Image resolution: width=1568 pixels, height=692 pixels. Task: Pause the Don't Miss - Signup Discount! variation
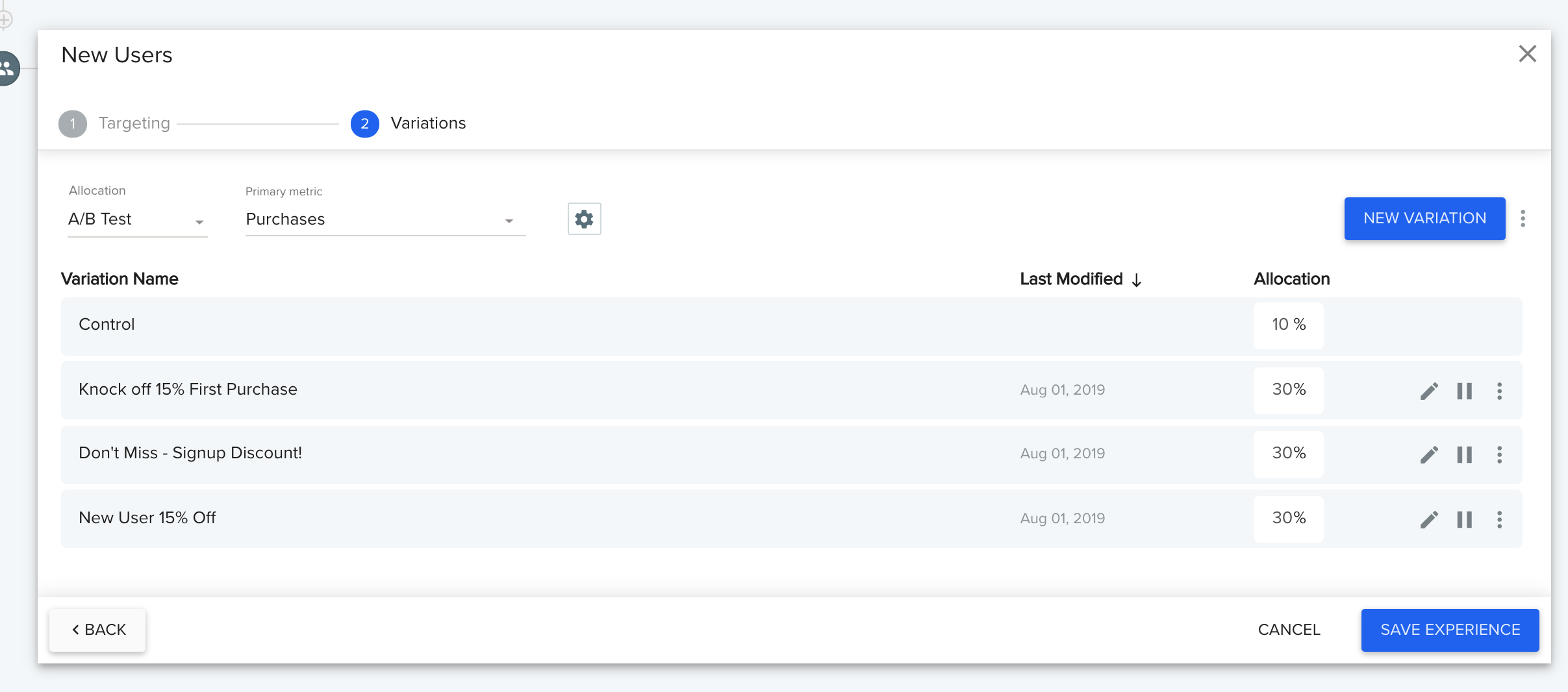1464,454
